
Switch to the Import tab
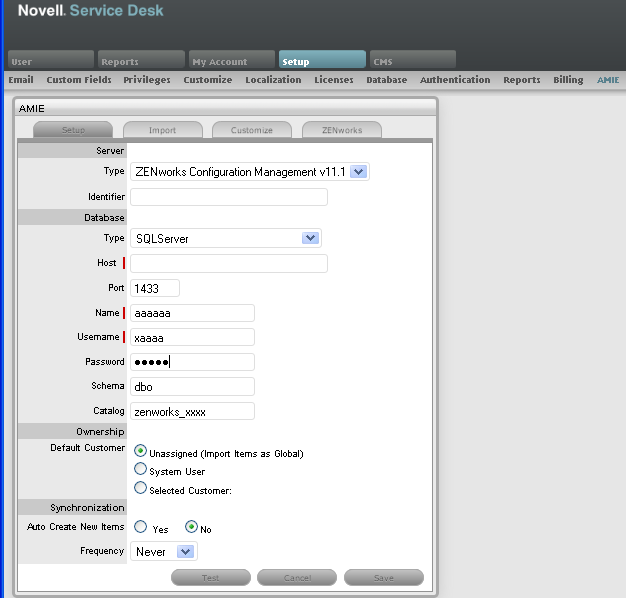[163, 130]
